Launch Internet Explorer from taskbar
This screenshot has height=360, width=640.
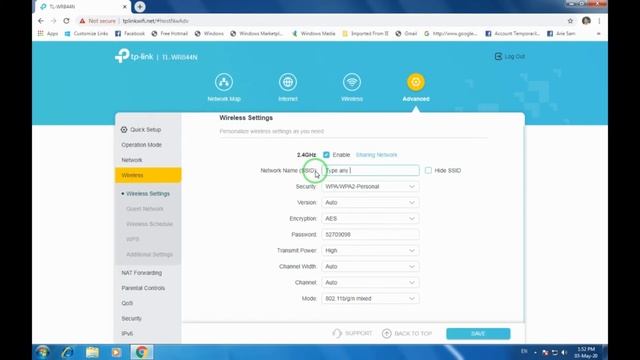(67, 352)
